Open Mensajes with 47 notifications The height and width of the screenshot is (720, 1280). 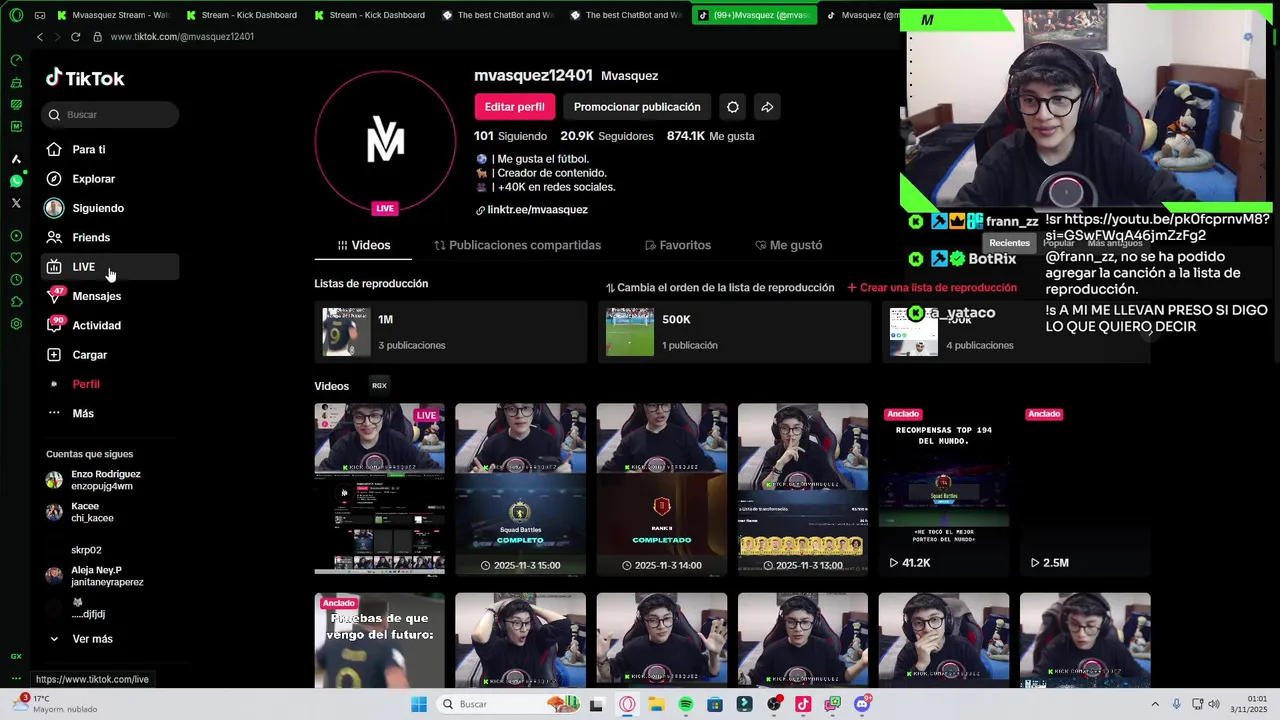[110, 296]
